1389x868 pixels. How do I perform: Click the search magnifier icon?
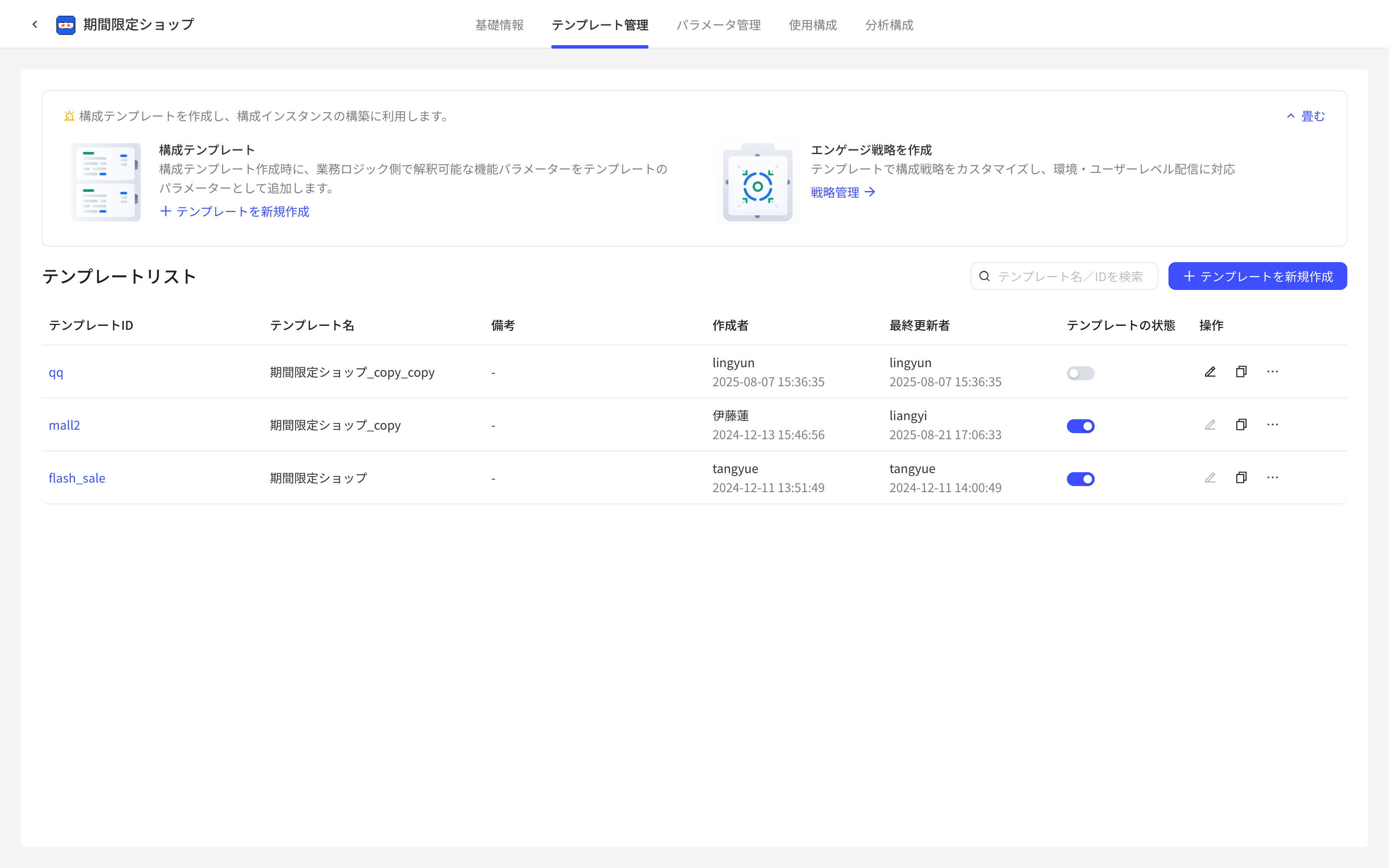(x=984, y=276)
